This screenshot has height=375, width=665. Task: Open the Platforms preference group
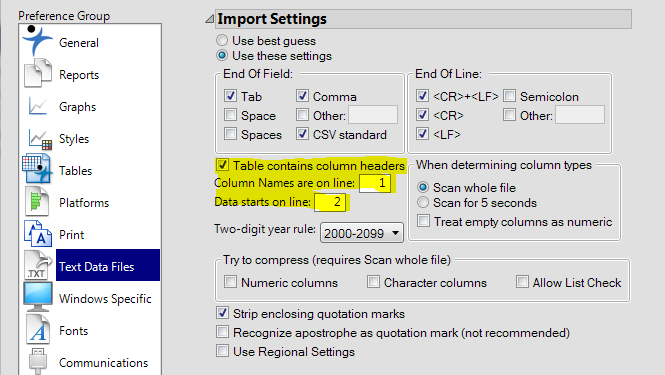pyautogui.click(x=84, y=203)
